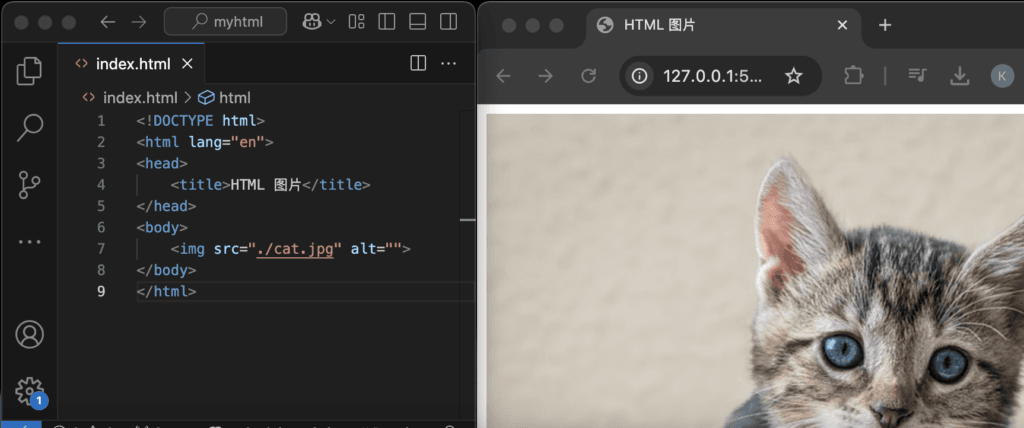Click the myhtml command center search box

click(x=225, y=22)
